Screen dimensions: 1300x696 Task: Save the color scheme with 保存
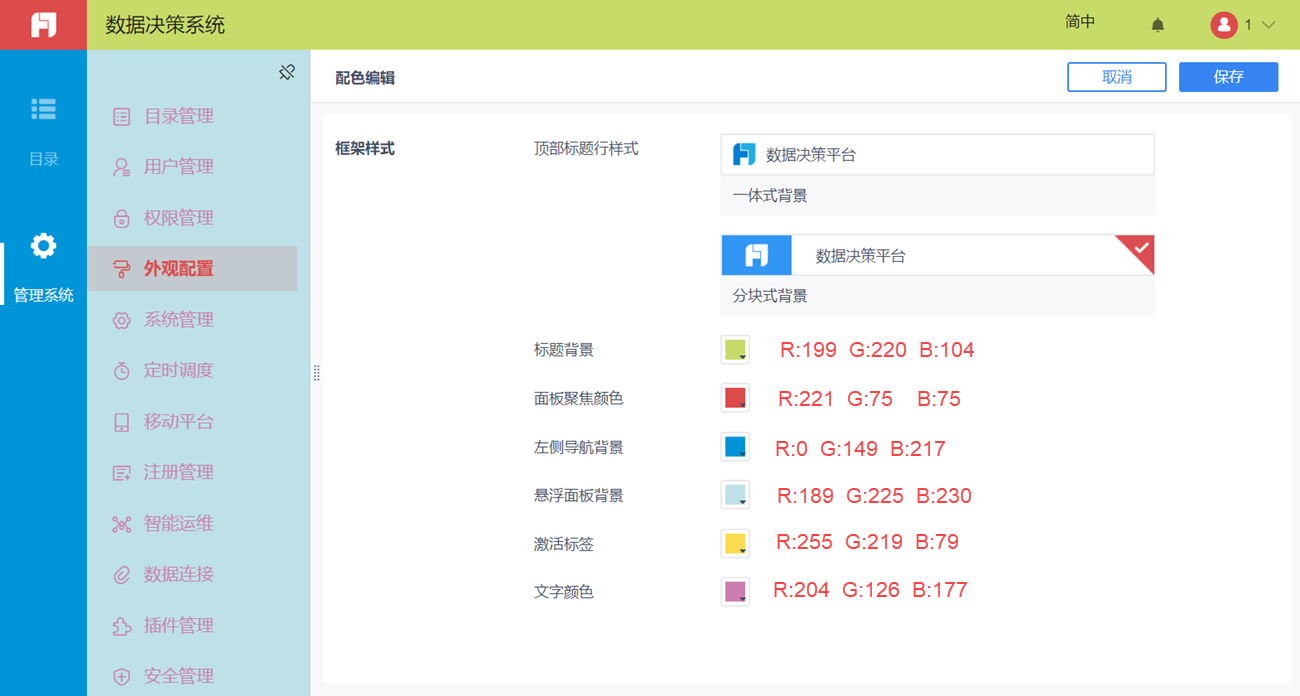[x=1228, y=77]
